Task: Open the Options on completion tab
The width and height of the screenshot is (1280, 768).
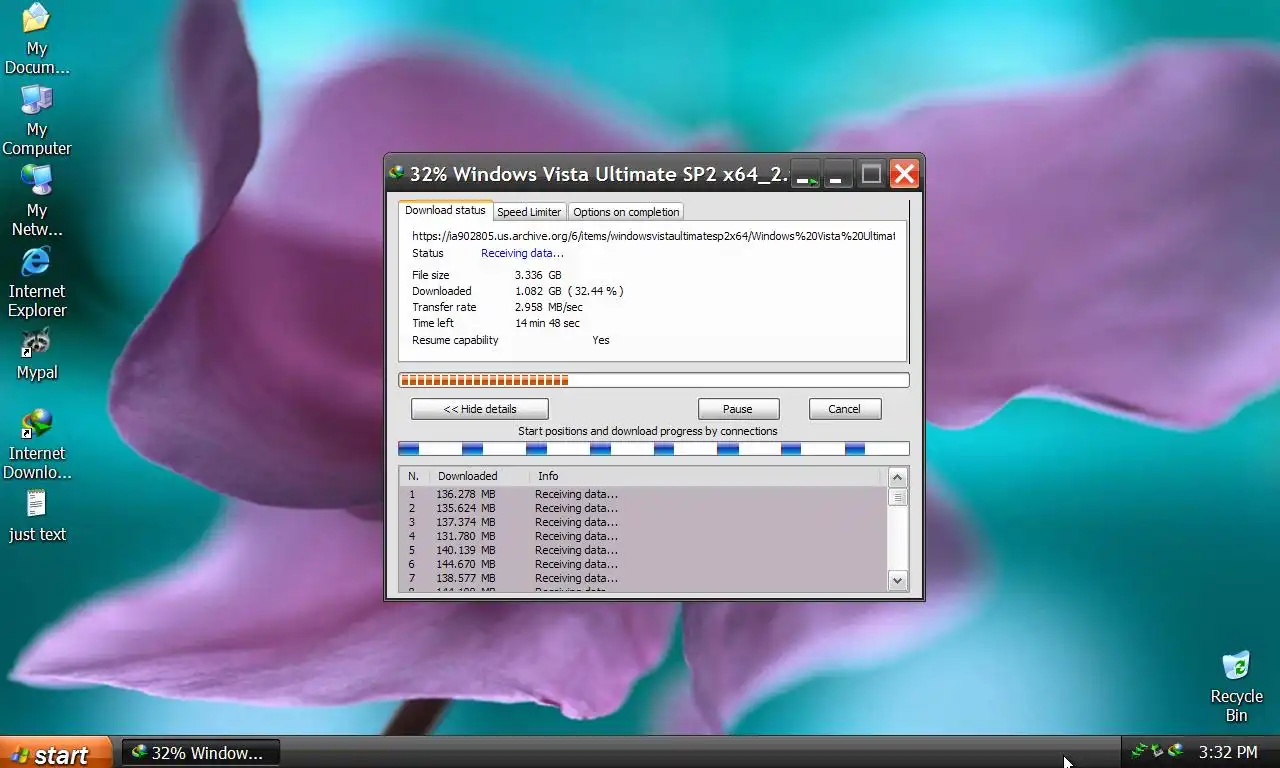Action: [x=626, y=212]
